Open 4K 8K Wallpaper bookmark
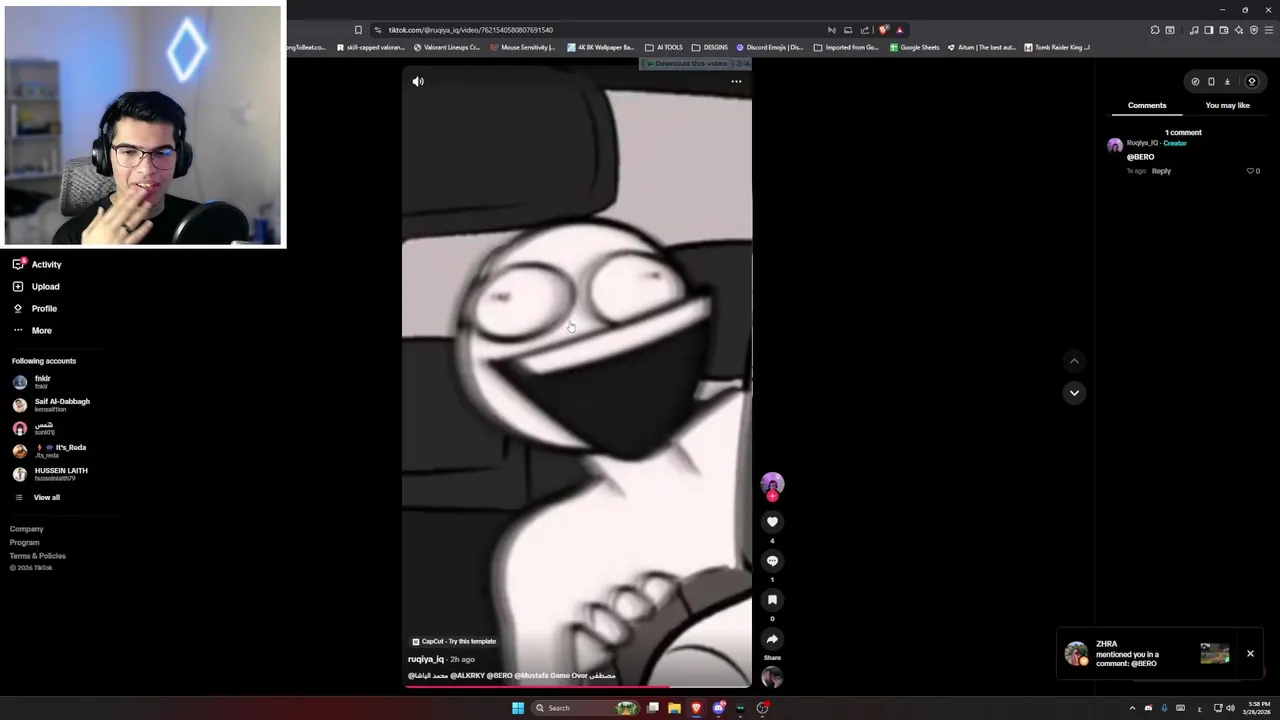The image size is (1280, 720). tap(600, 47)
